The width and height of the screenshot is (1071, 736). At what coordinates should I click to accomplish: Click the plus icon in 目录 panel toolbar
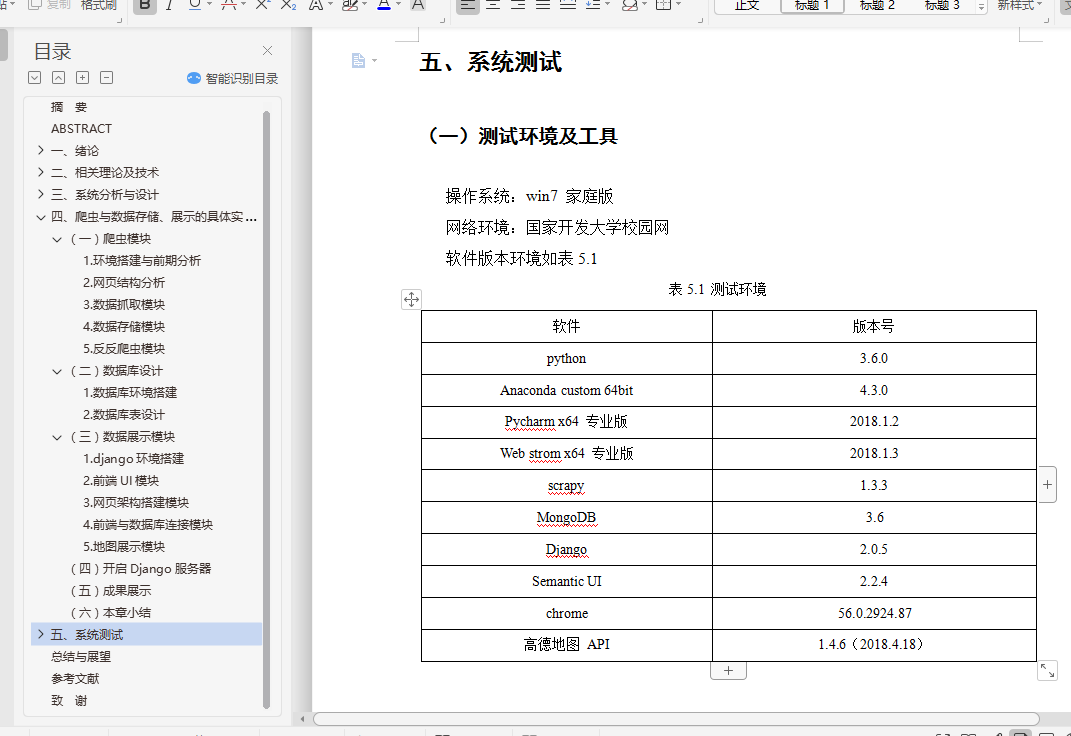[x=83, y=78]
